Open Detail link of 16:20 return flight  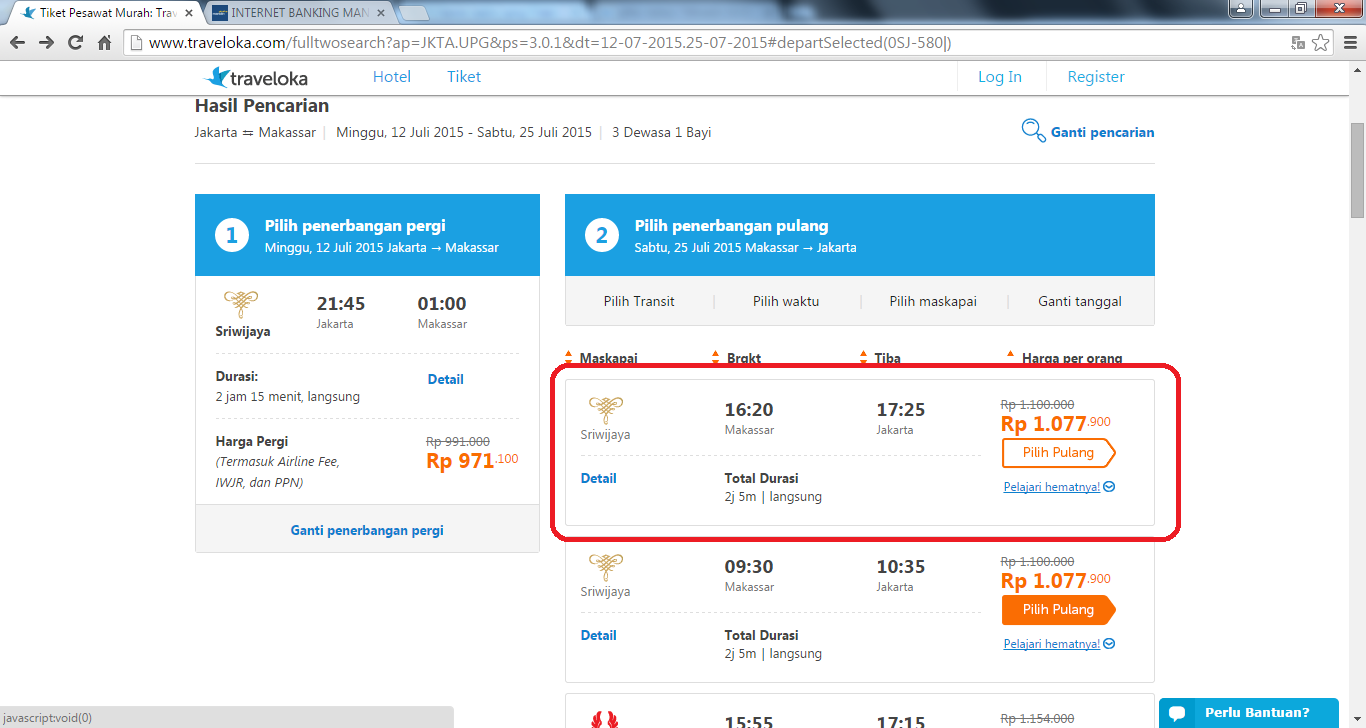click(599, 478)
